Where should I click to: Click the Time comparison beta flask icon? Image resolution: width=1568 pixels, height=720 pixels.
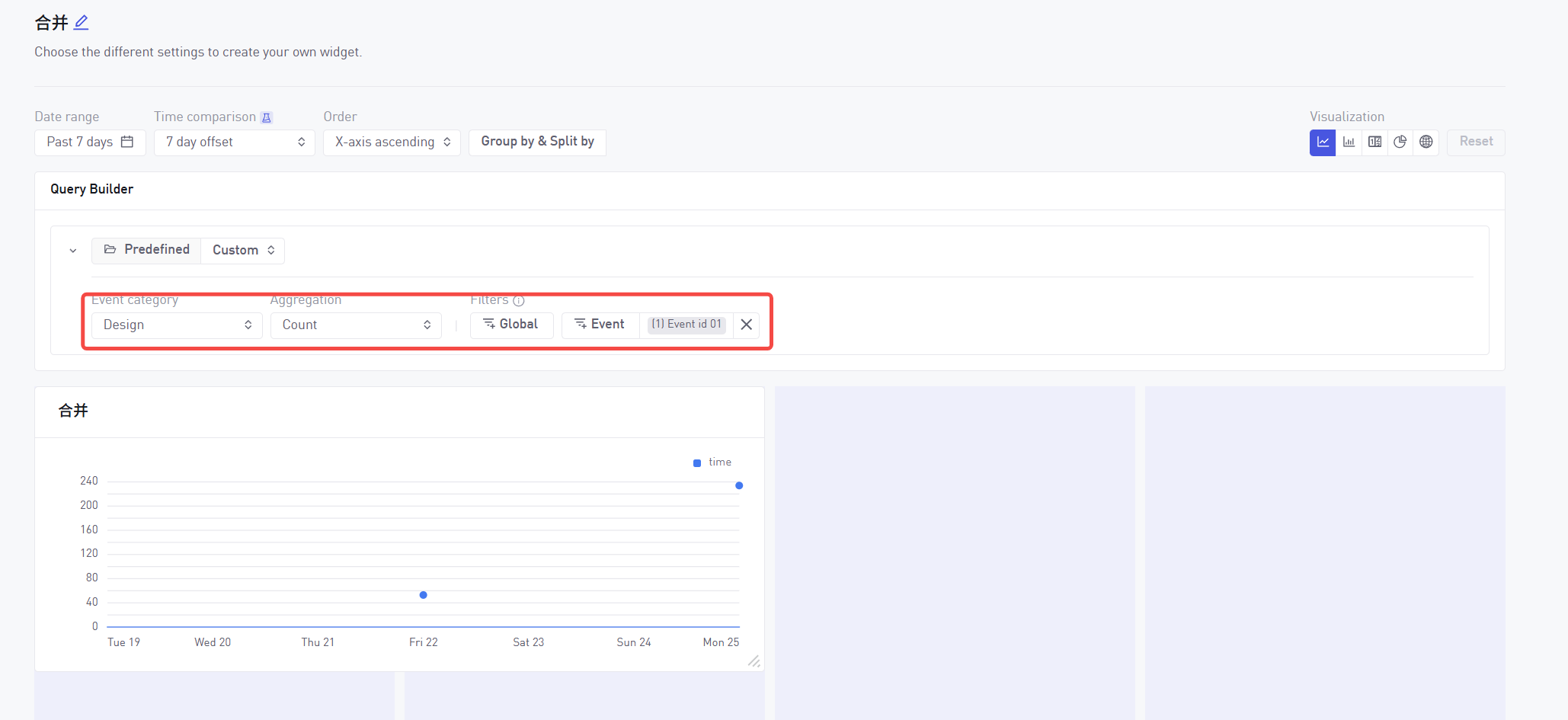(x=267, y=118)
